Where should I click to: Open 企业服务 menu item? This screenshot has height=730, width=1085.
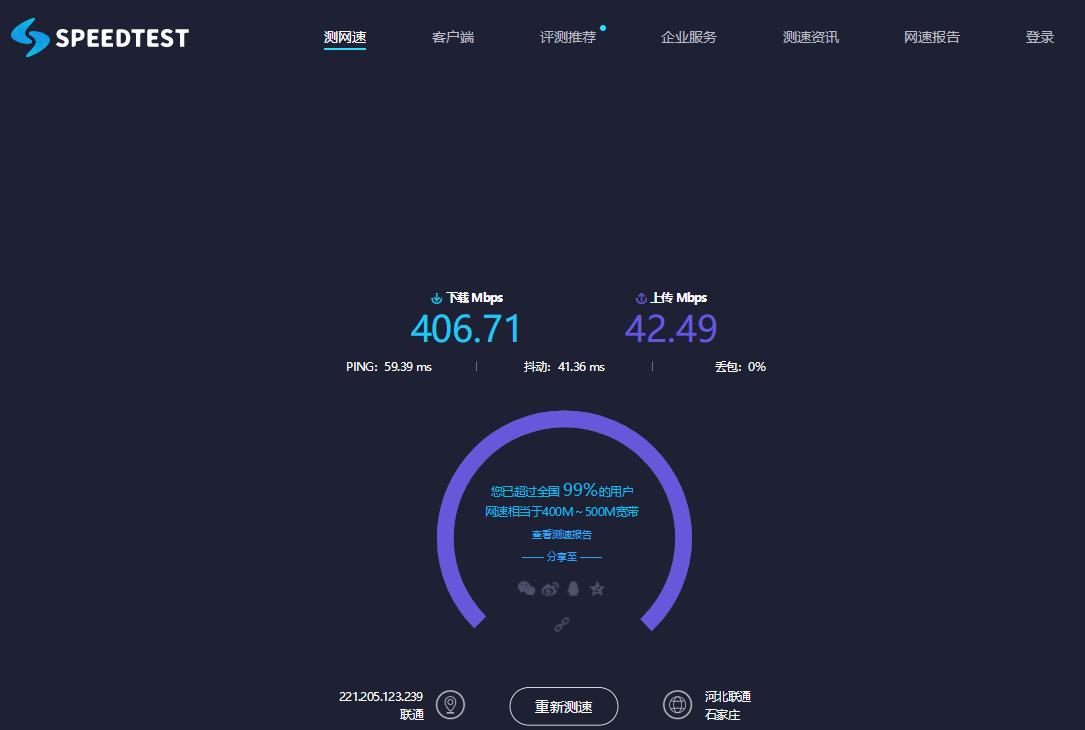pos(689,37)
